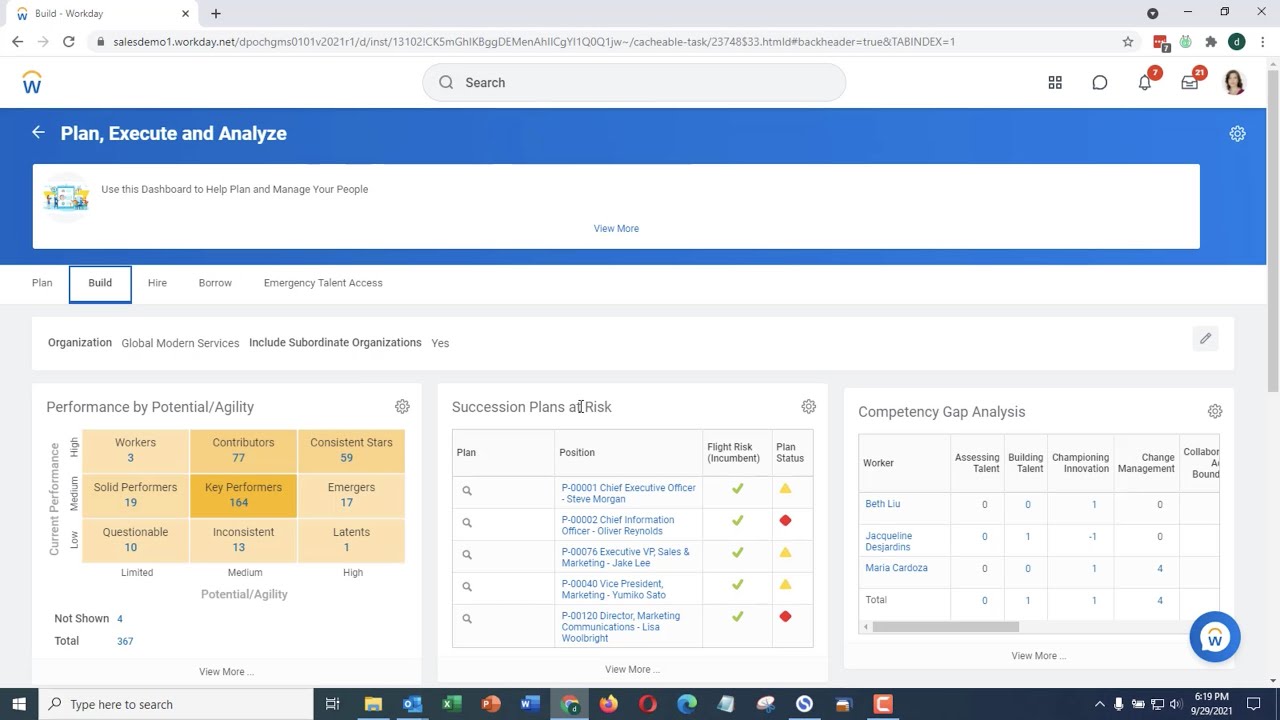Open a new Chrome tab
Viewport: 1280px width, 720px height.
[x=216, y=14]
